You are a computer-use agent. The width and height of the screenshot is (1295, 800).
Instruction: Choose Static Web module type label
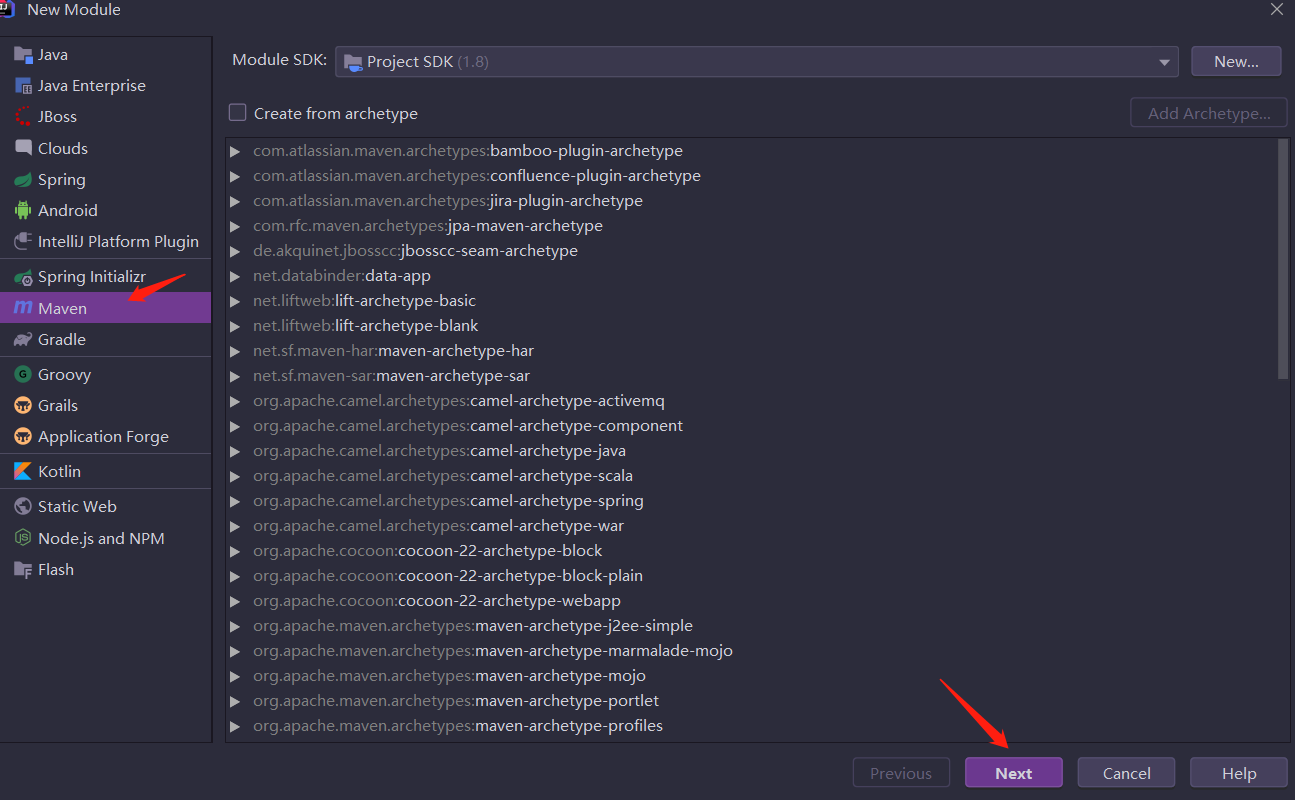click(x=77, y=507)
